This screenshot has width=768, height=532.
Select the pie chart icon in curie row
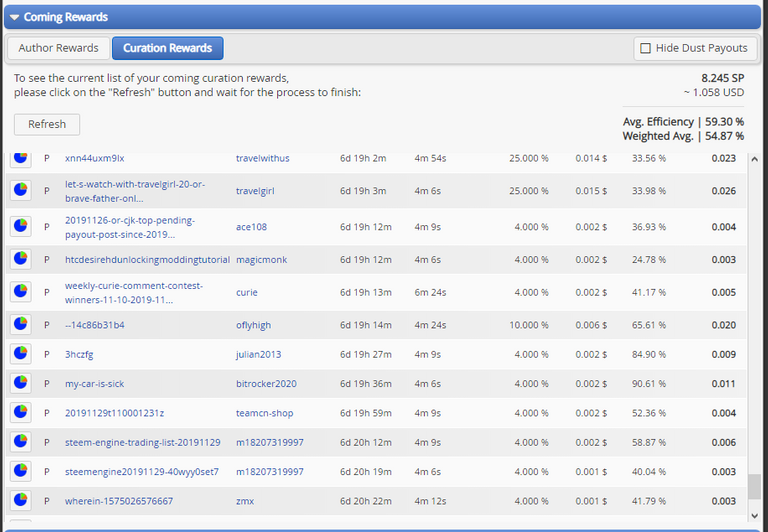click(x=20, y=293)
